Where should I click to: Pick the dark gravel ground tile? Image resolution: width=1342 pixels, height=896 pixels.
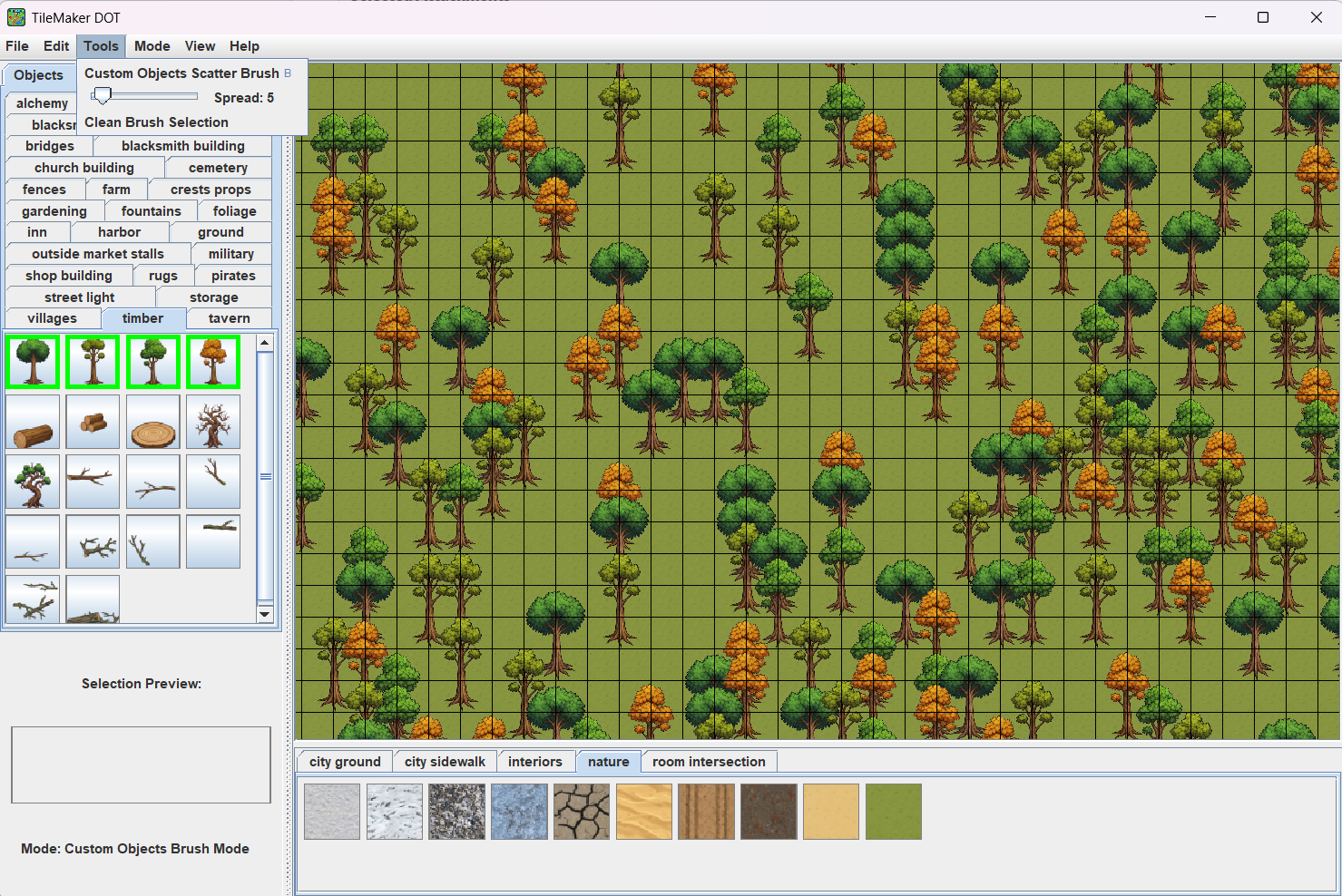pos(457,812)
